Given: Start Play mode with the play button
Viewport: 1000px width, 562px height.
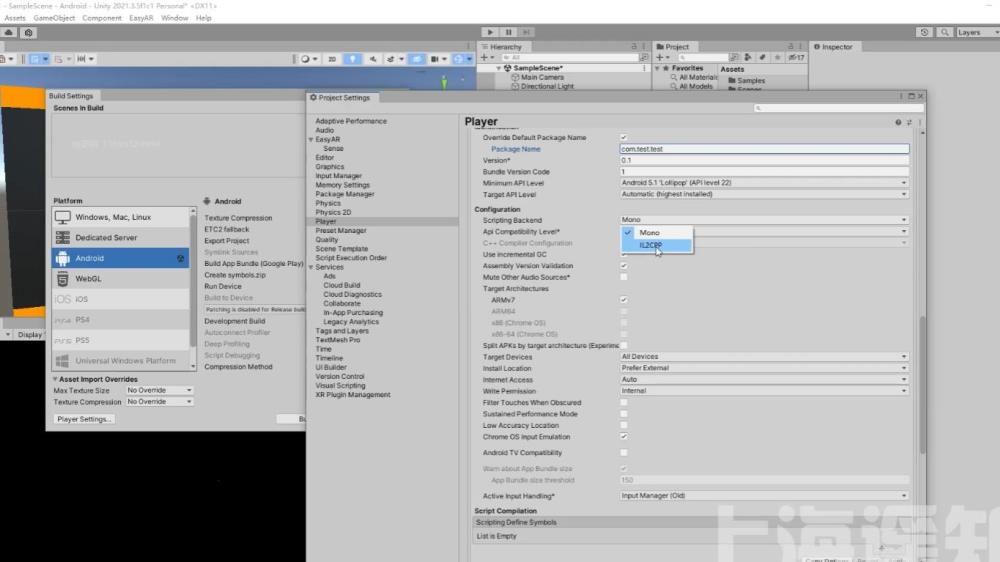Looking at the screenshot, I should (x=490, y=32).
